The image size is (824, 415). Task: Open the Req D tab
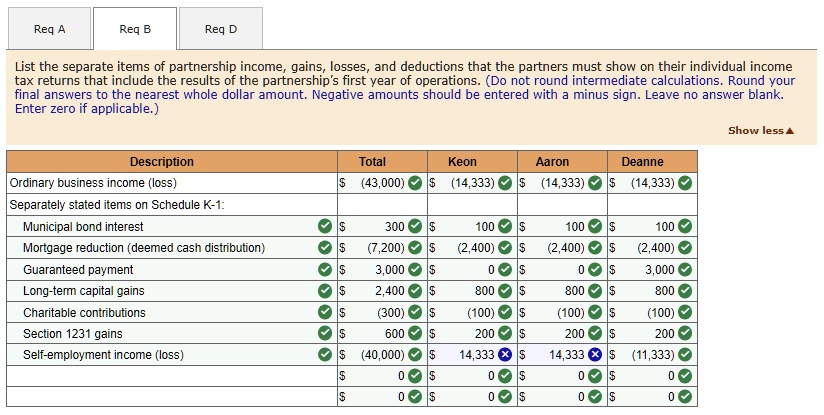tap(221, 29)
